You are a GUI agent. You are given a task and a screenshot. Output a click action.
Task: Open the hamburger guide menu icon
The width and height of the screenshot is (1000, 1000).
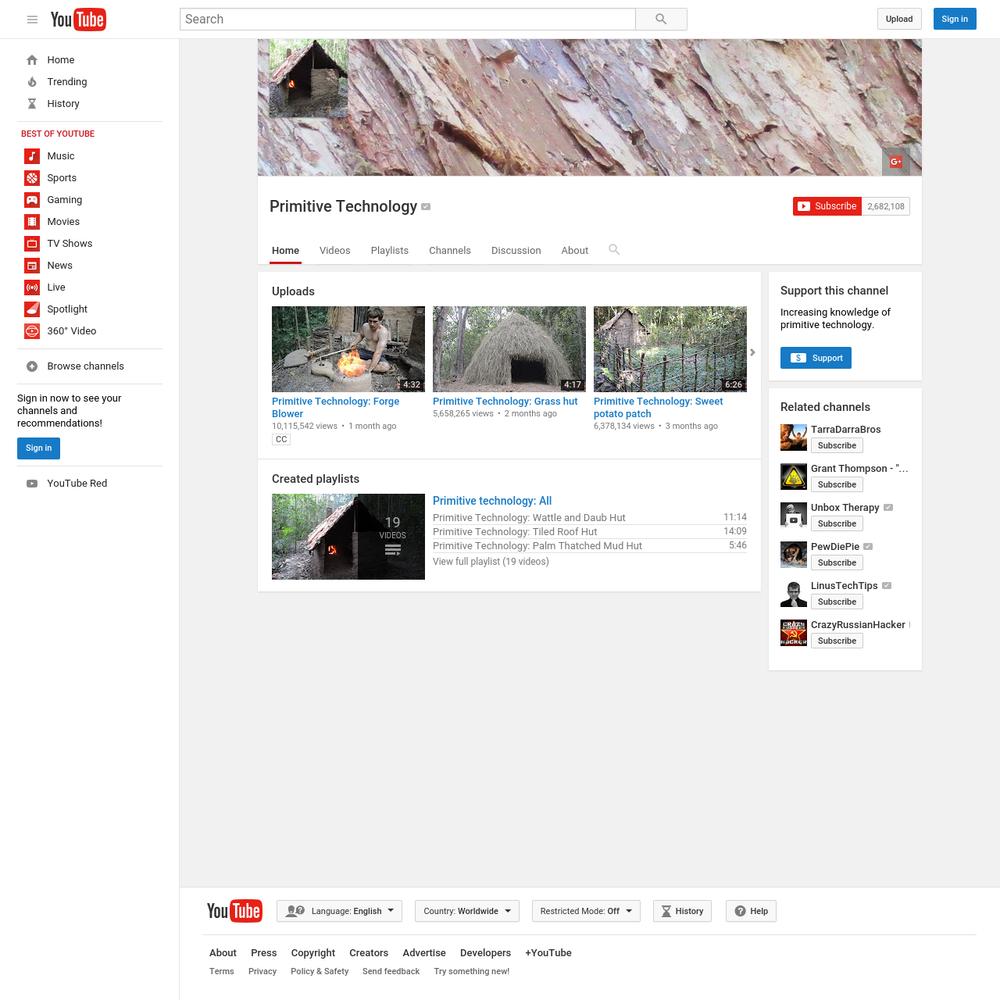pyautogui.click(x=32, y=19)
